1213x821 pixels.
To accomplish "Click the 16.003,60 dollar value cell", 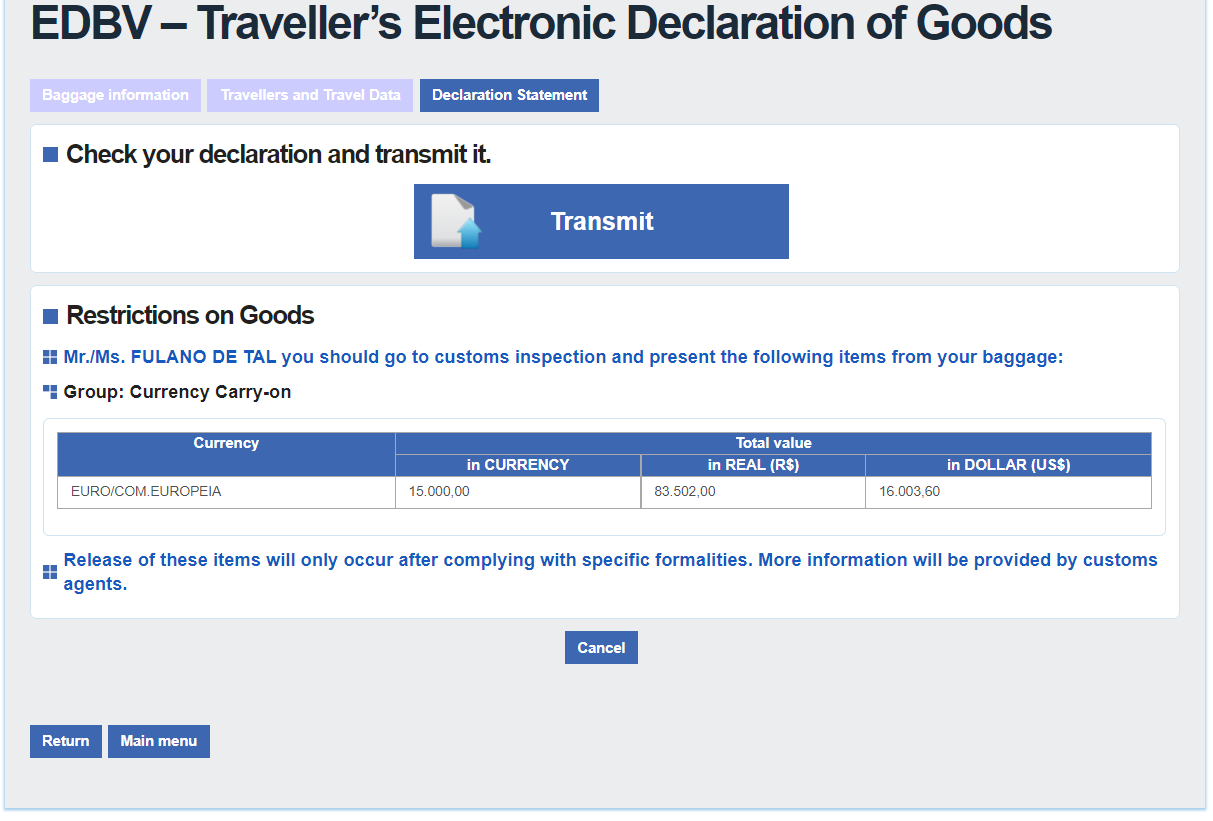I will pyautogui.click(x=1008, y=492).
